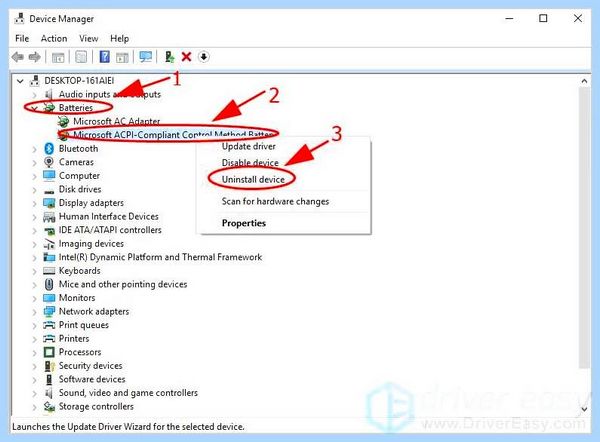Select Microsoft AC Adapter entry
600x442 pixels.
116,121
